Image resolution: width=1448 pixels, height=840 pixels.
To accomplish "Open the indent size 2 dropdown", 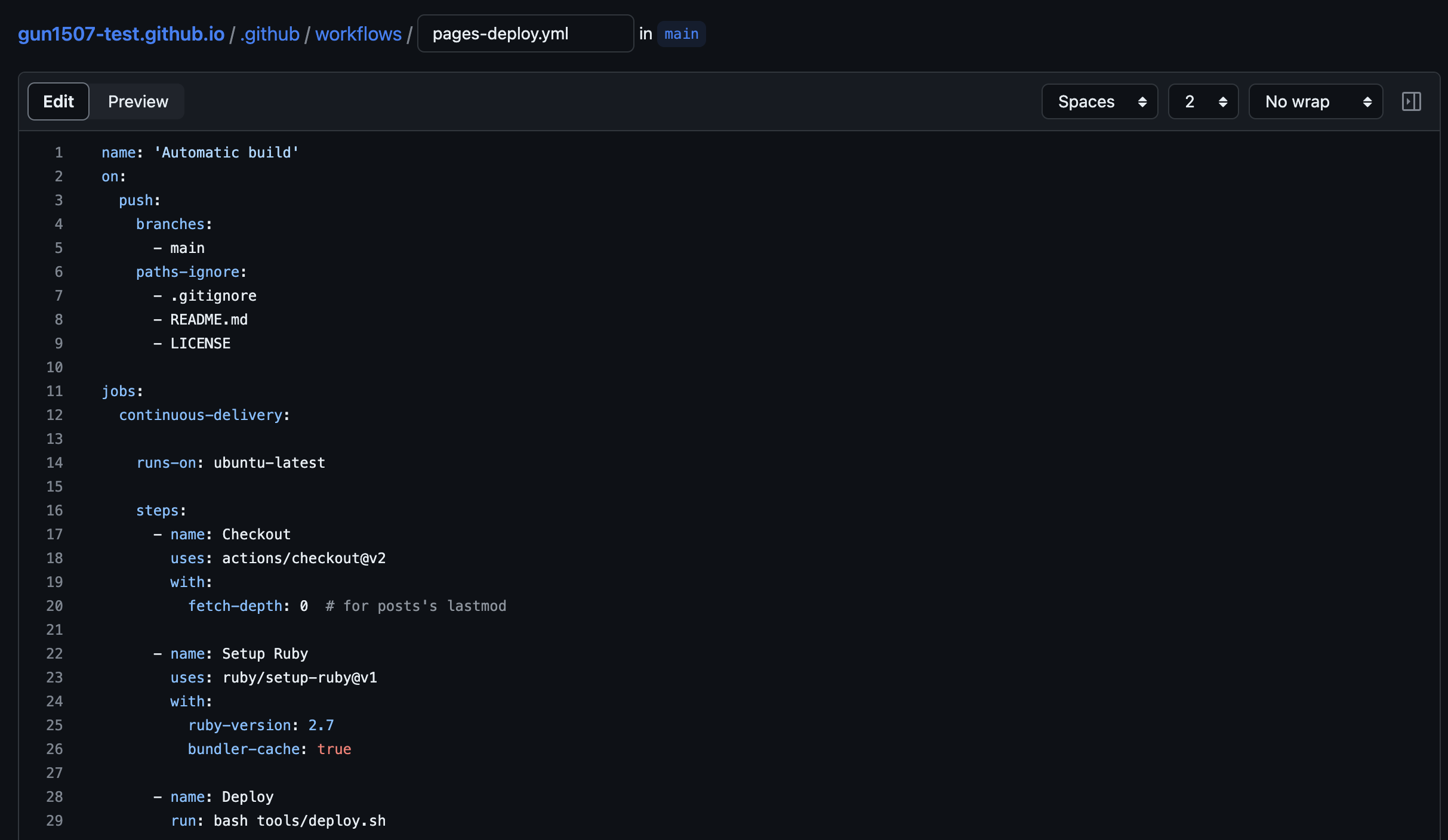I will pyautogui.click(x=1203, y=101).
